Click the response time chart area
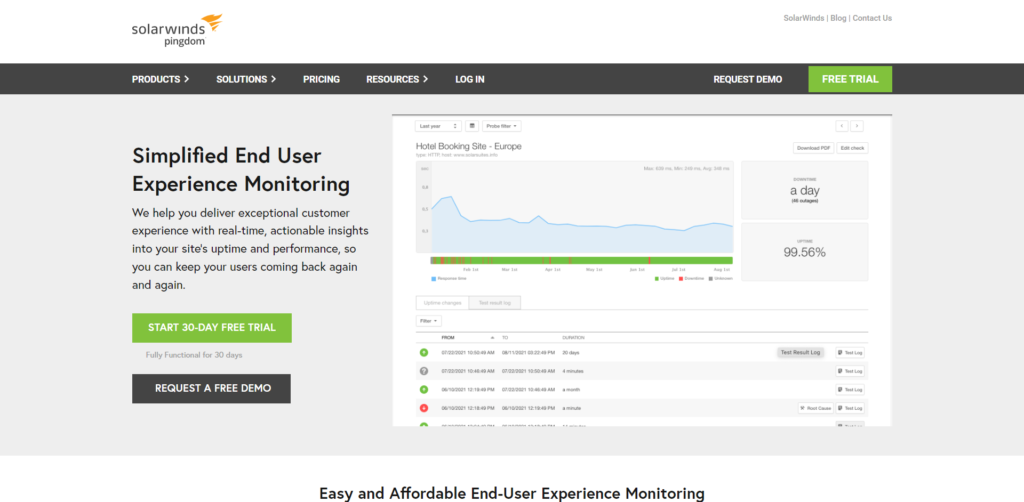The height and width of the screenshot is (502, 1024). click(x=575, y=207)
